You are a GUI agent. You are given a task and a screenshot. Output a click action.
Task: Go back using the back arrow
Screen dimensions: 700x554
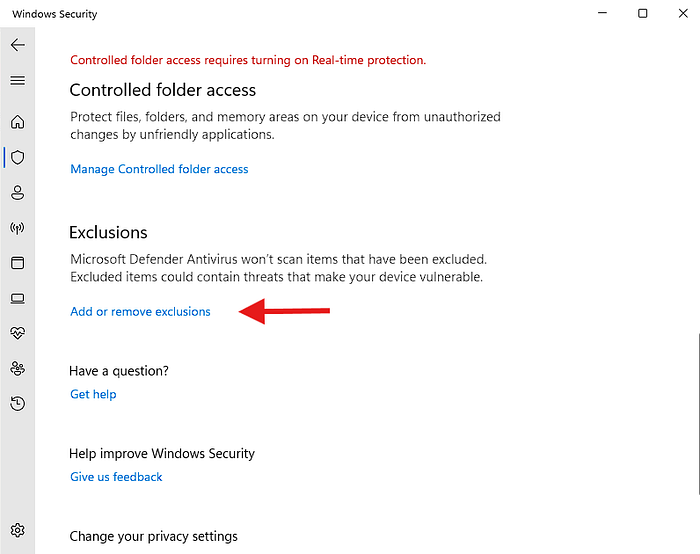(x=17, y=45)
